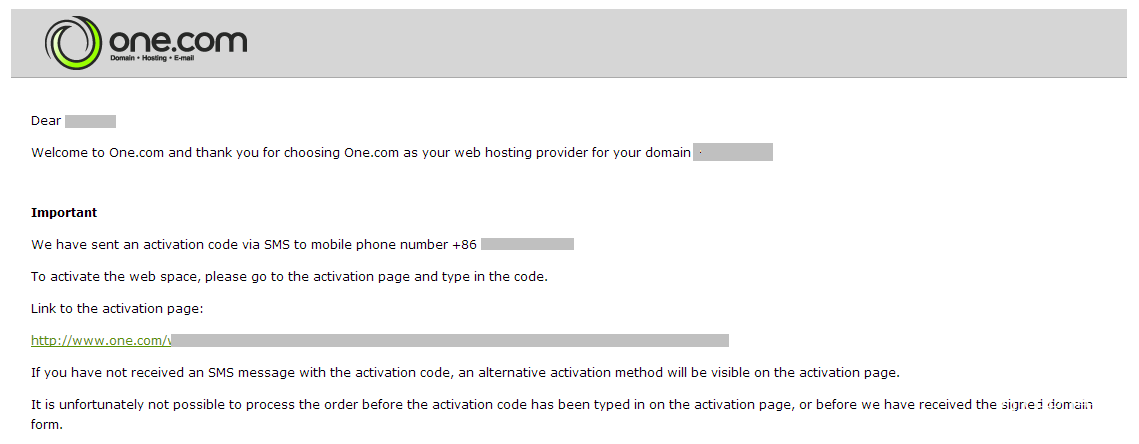
Task: Click the bold "Important" heading
Action: pos(64,213)
